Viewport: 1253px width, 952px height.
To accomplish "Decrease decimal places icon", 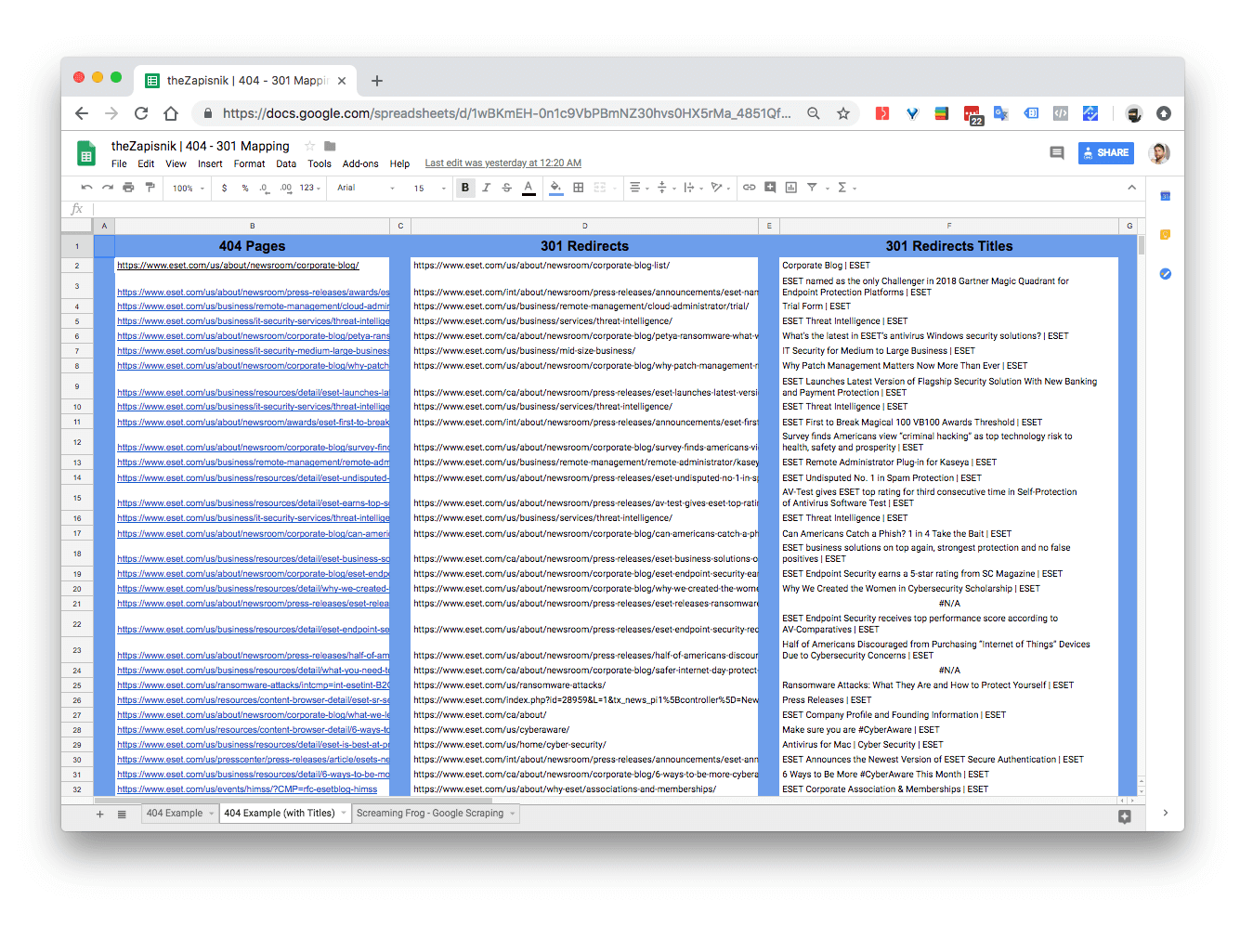I will click(x=265, y=188).
